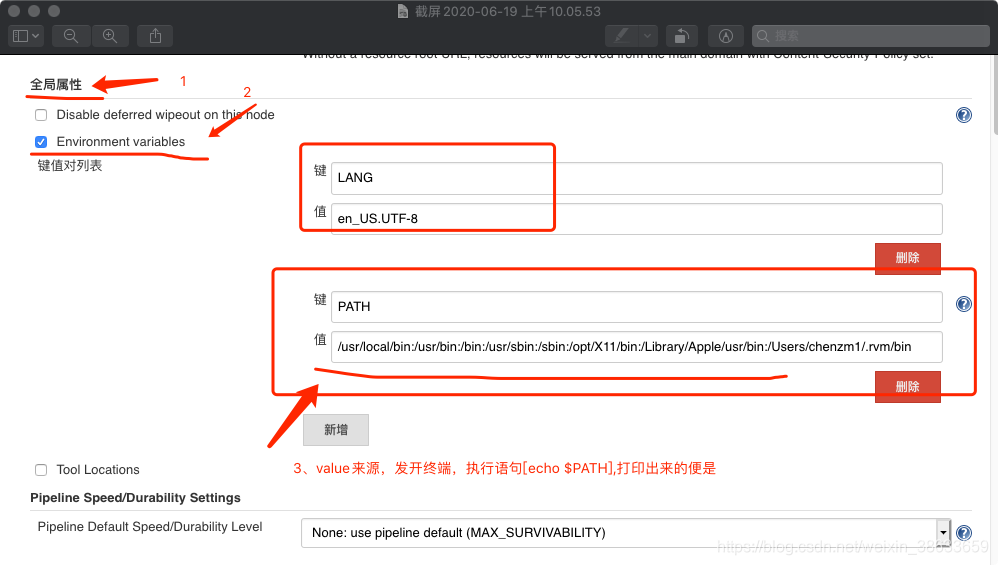The image size is (998, 565).
Task: Click the vertical scrollbar thumb
Action: point(995,95)
